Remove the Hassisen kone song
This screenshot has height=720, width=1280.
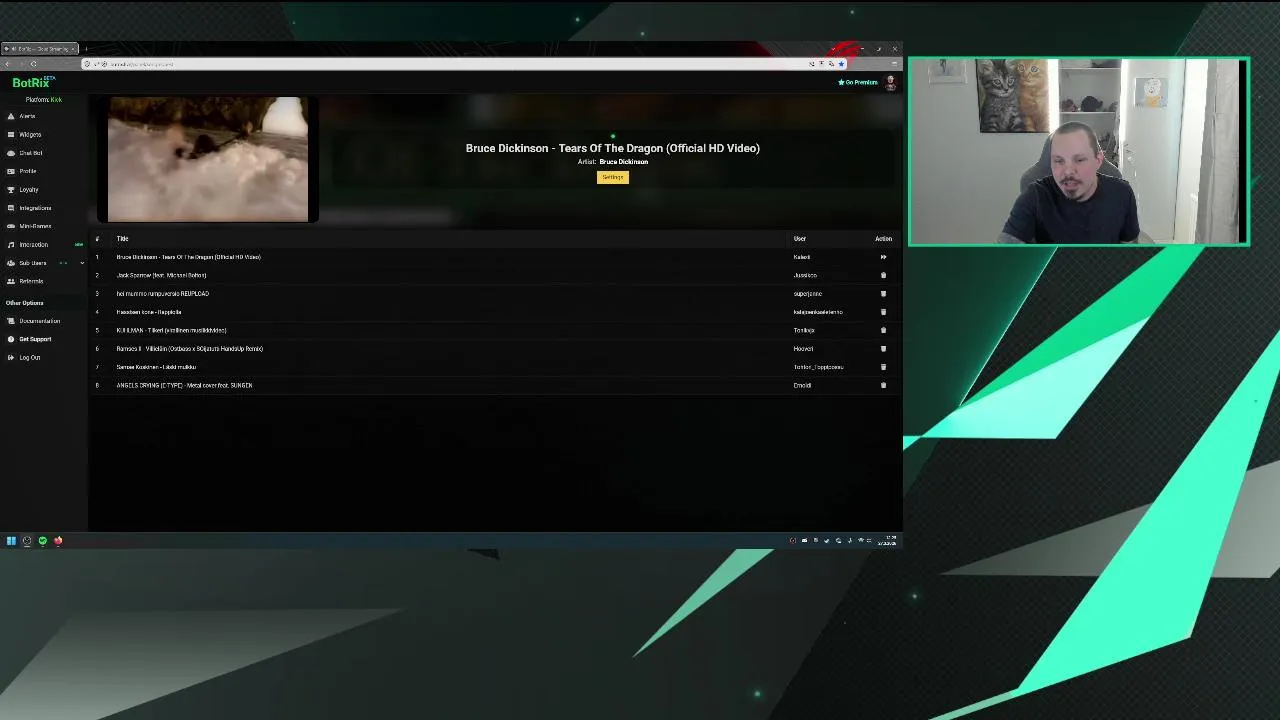click(x=883, y=312)
